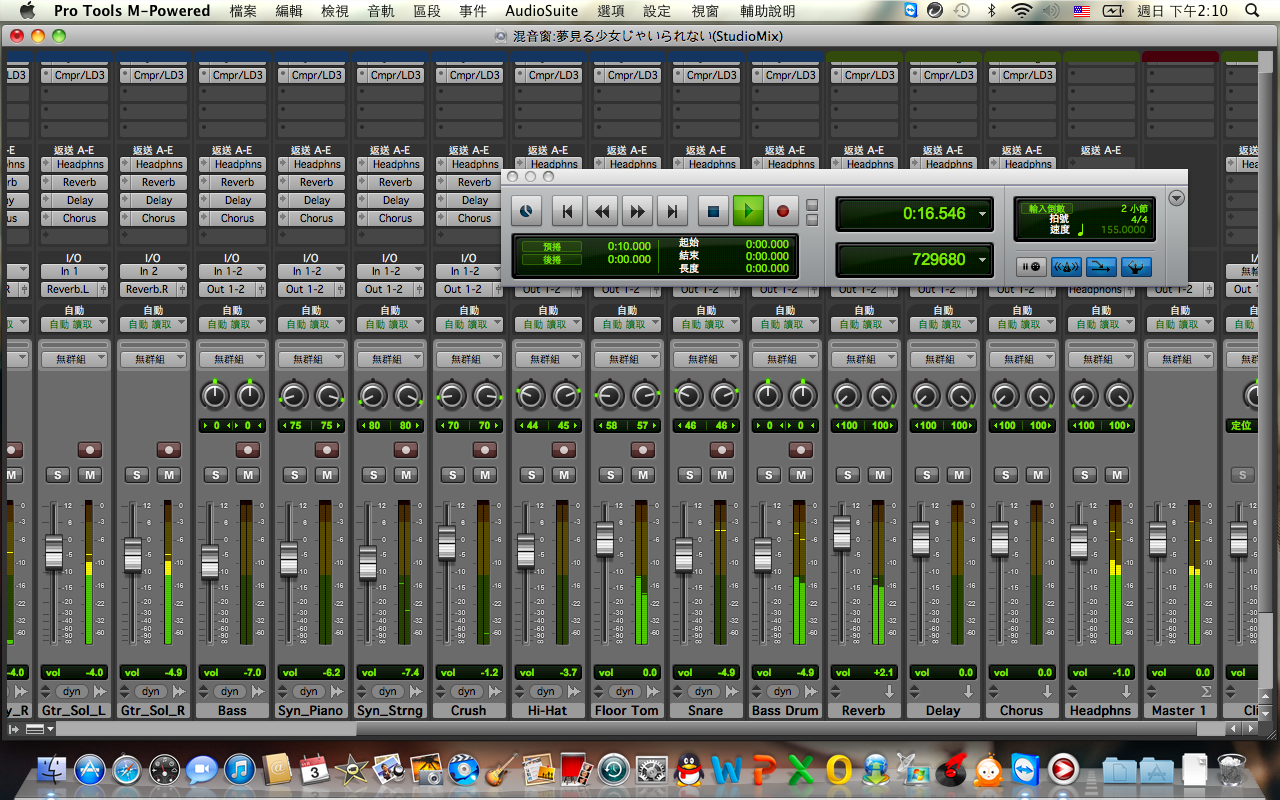
Task: Click the left pan knob on the Reverb track
Action: pos(847,396)
